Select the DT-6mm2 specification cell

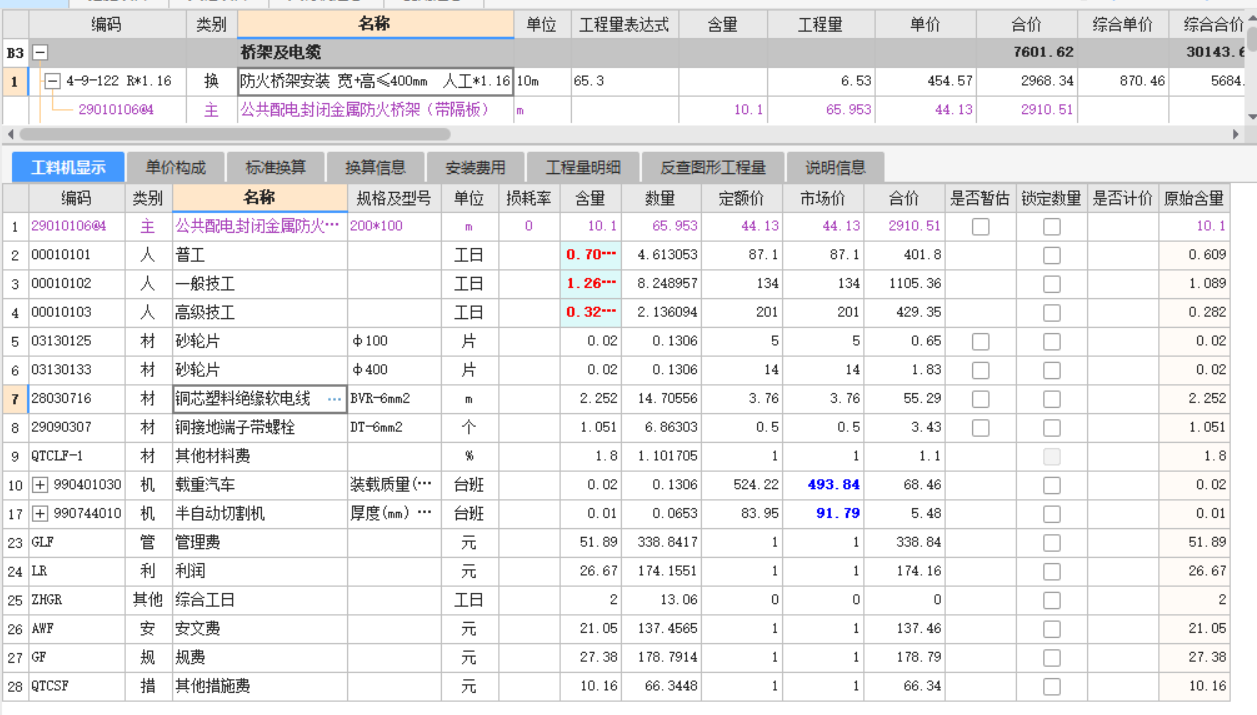pyautogui.click(x=394, y=428)
